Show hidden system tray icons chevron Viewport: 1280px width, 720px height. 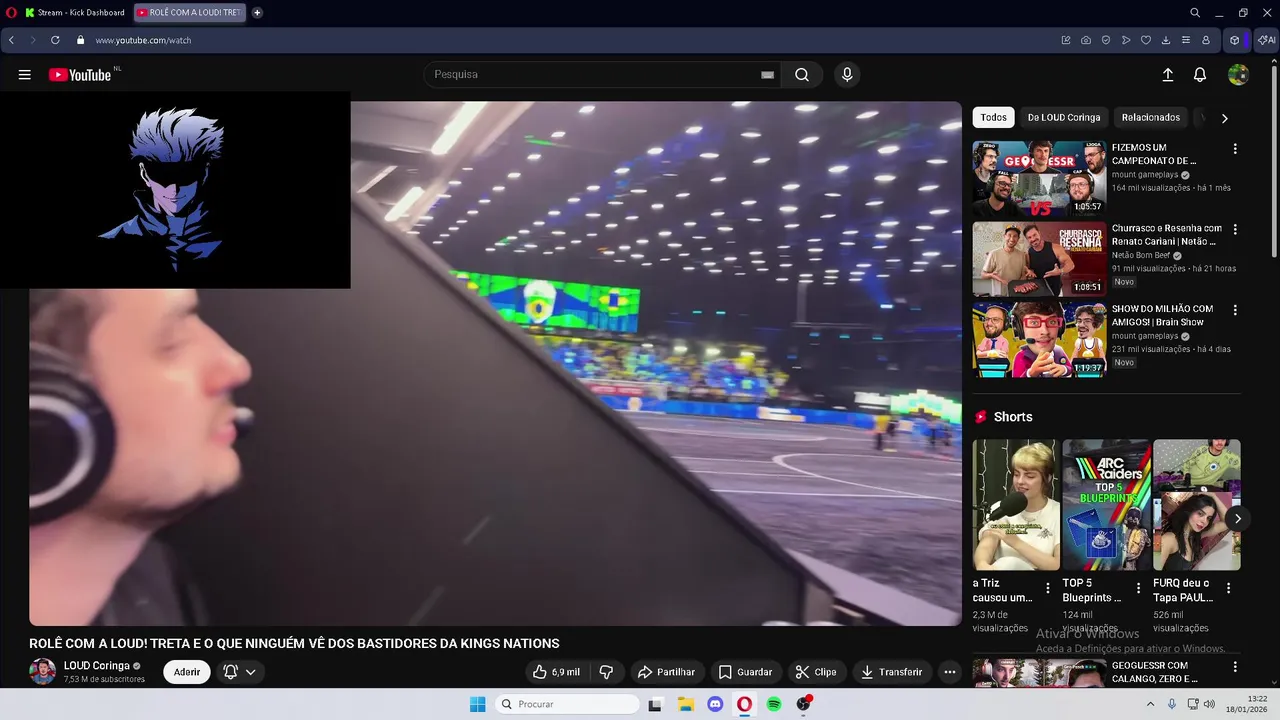coord(1150,704)
